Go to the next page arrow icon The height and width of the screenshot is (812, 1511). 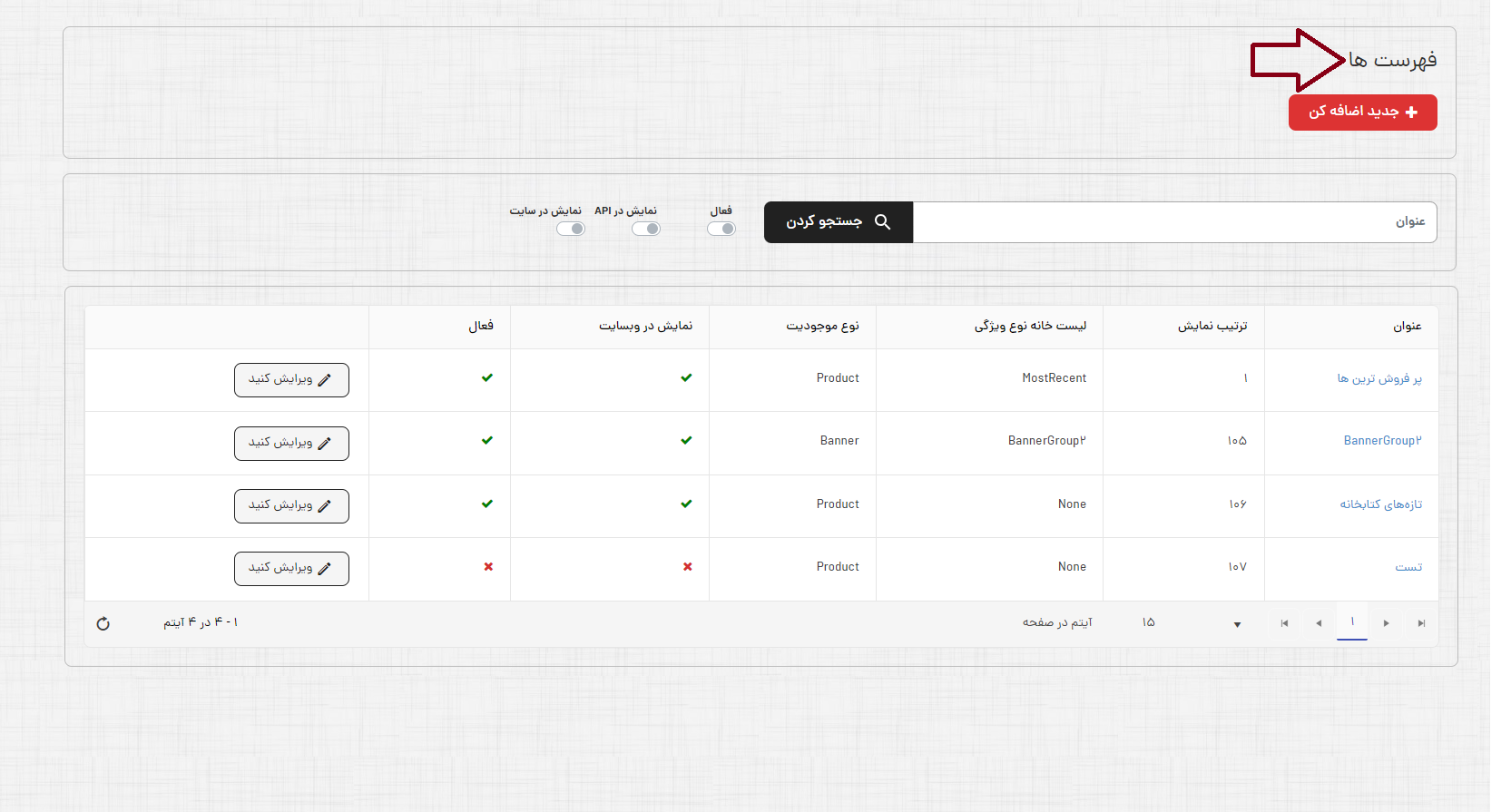pos(1319,623)
